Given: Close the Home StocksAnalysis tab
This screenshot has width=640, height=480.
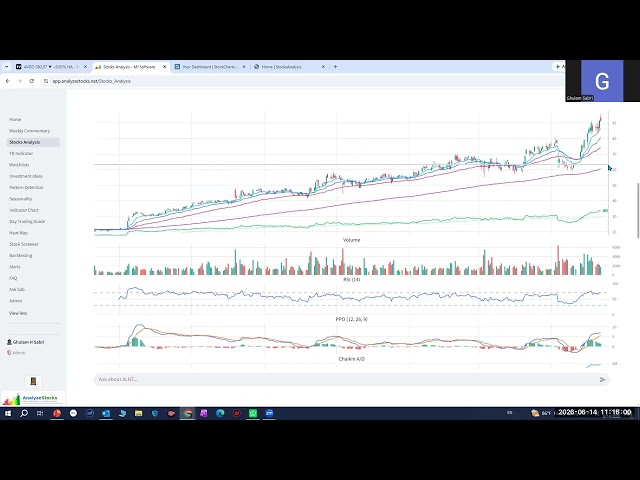Looking at the screenshot, I should pos(323,67).
